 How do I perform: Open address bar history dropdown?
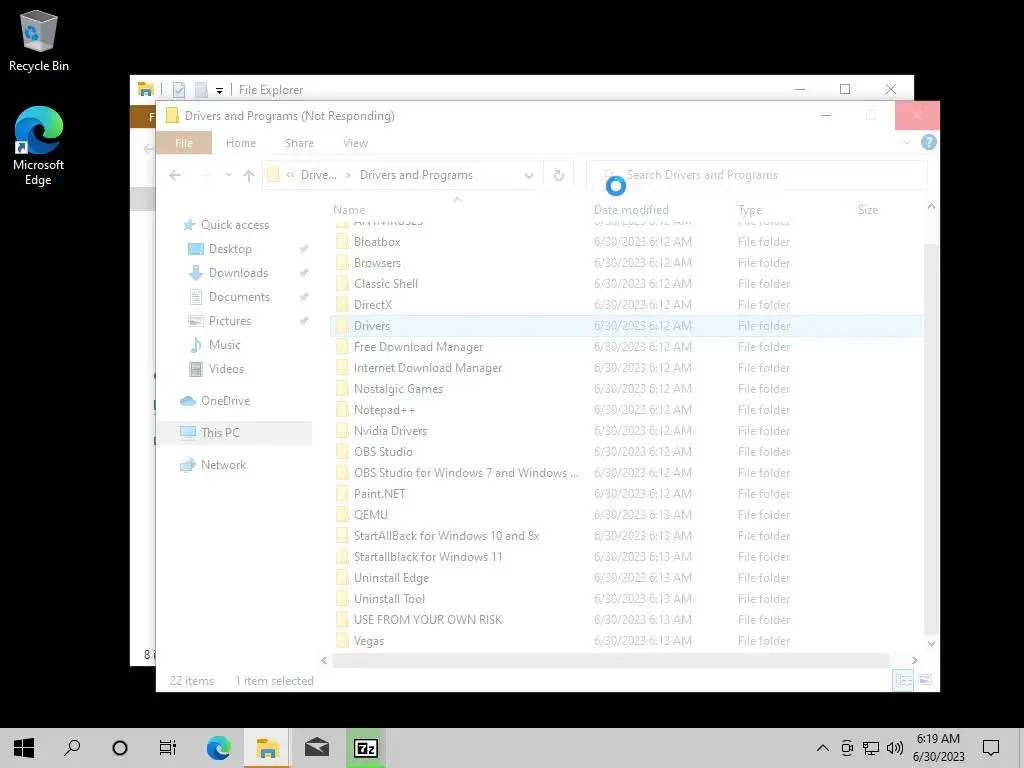click(x=528, y=175)
